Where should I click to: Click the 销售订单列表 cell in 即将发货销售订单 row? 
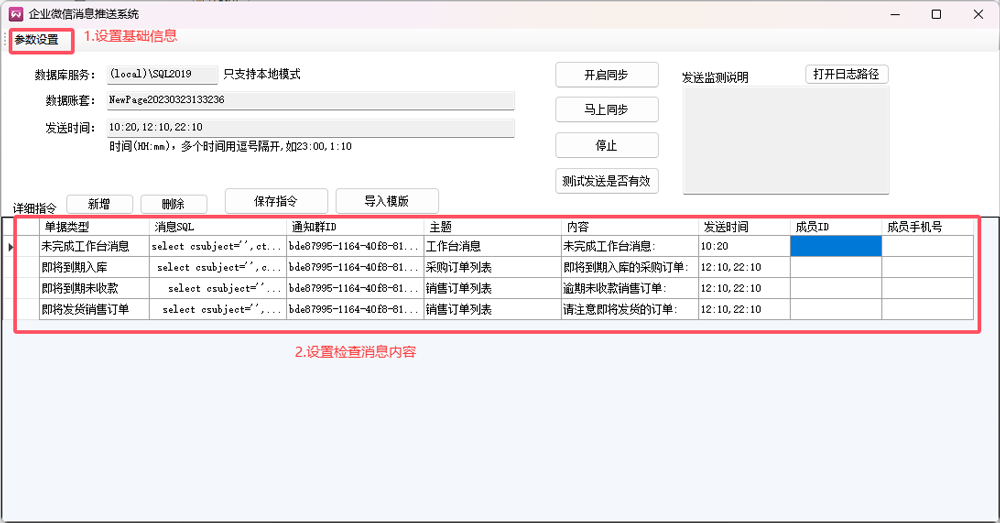point(492,309)
